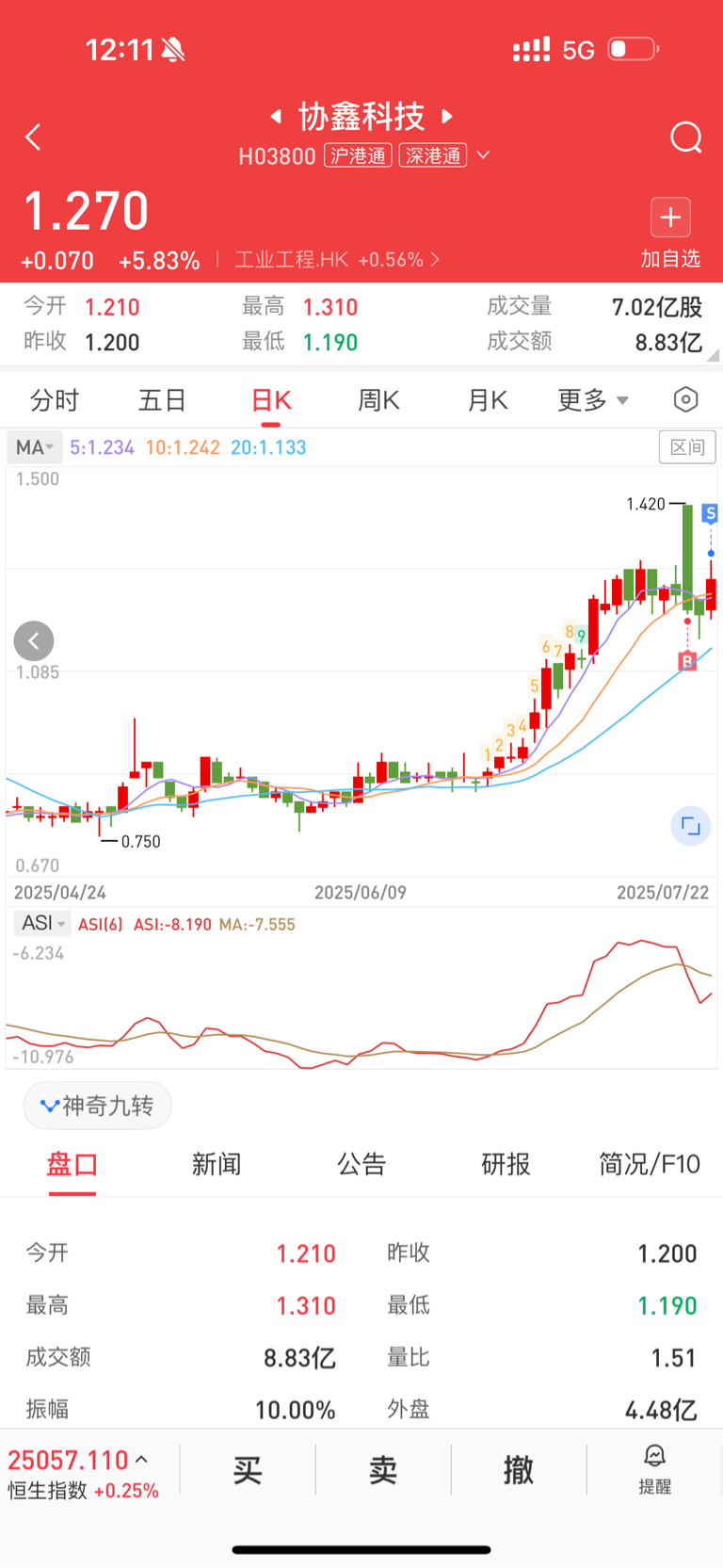Tap the 沪港通 tag
This screenshot has width=723, height=1568.
coord(359,155)
